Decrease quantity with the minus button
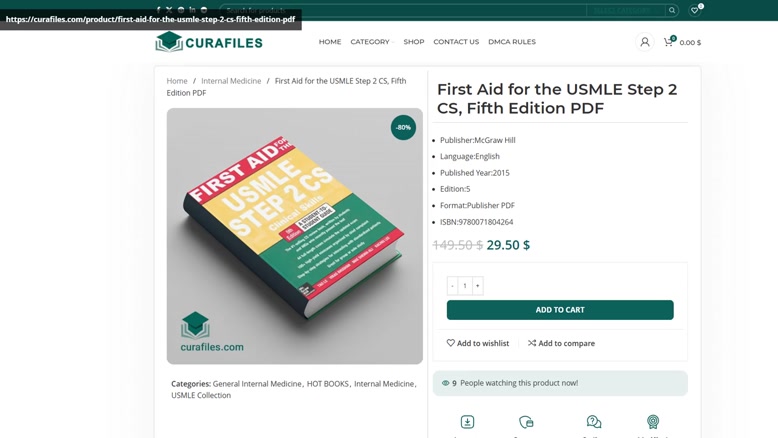This screenshot has width=778, height=438. pyautogui.click(x=452, y=286)
